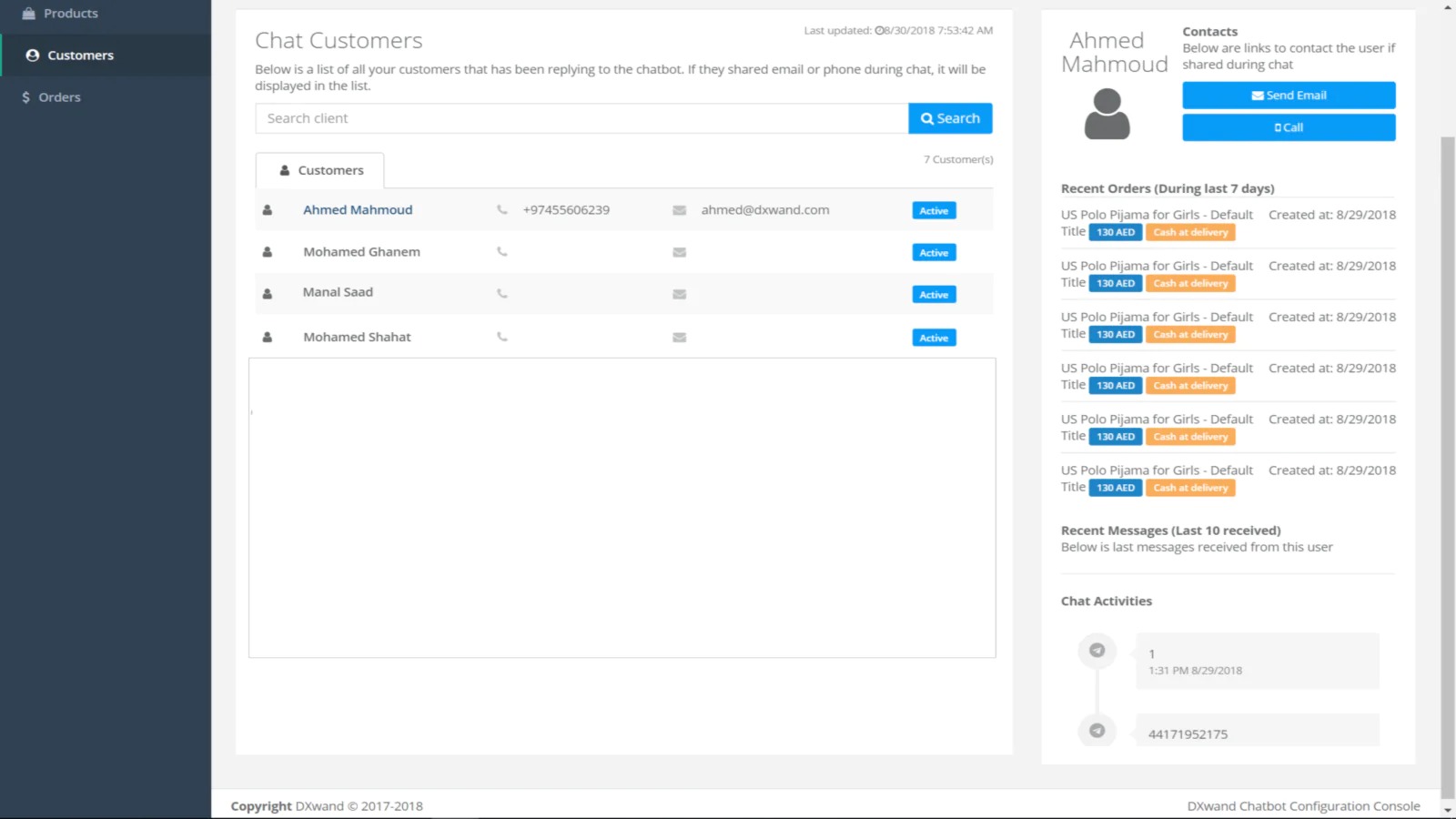1456x819 pixels.
Task: Click the user icon beside Manal Saad
Action: (268, 294)
